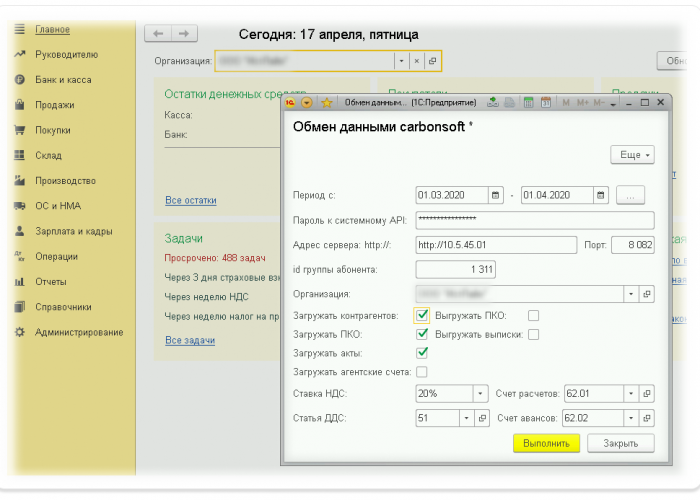700x500 pixels.
Task: Open the Статья ДДС record icon
Action: tap(482, 418)
